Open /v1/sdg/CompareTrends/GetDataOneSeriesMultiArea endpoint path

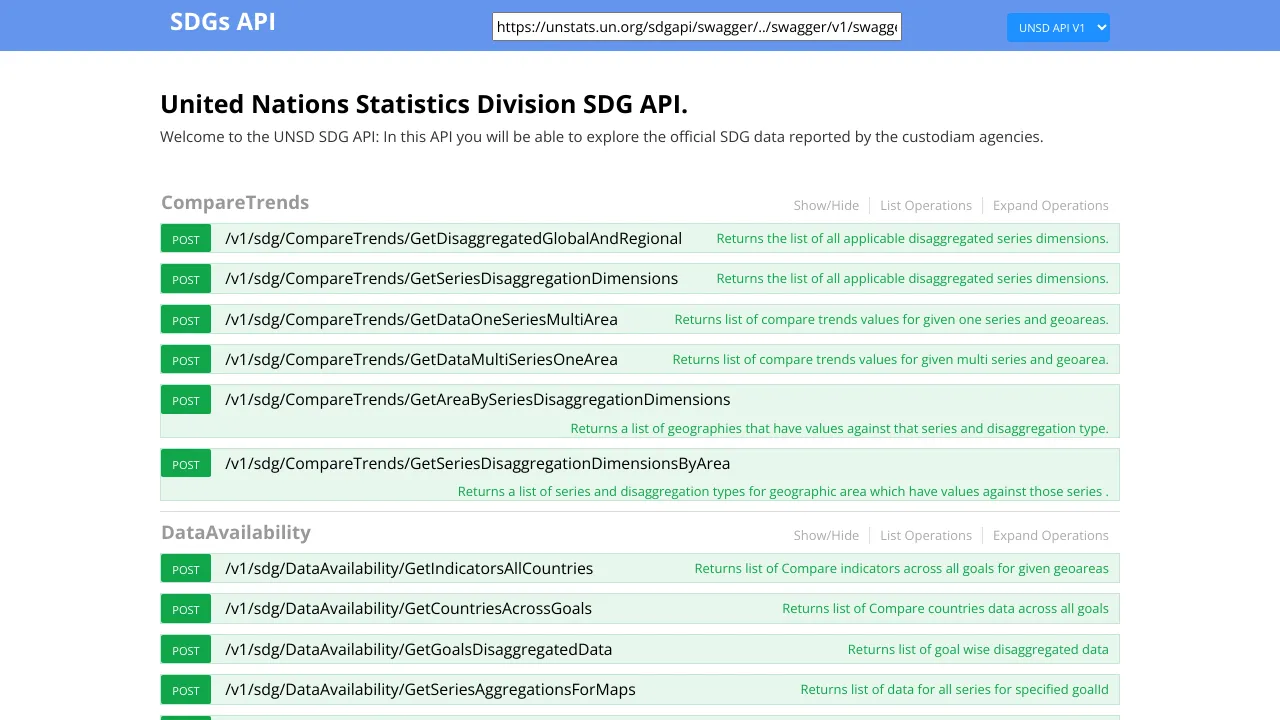tap(421, 319)
